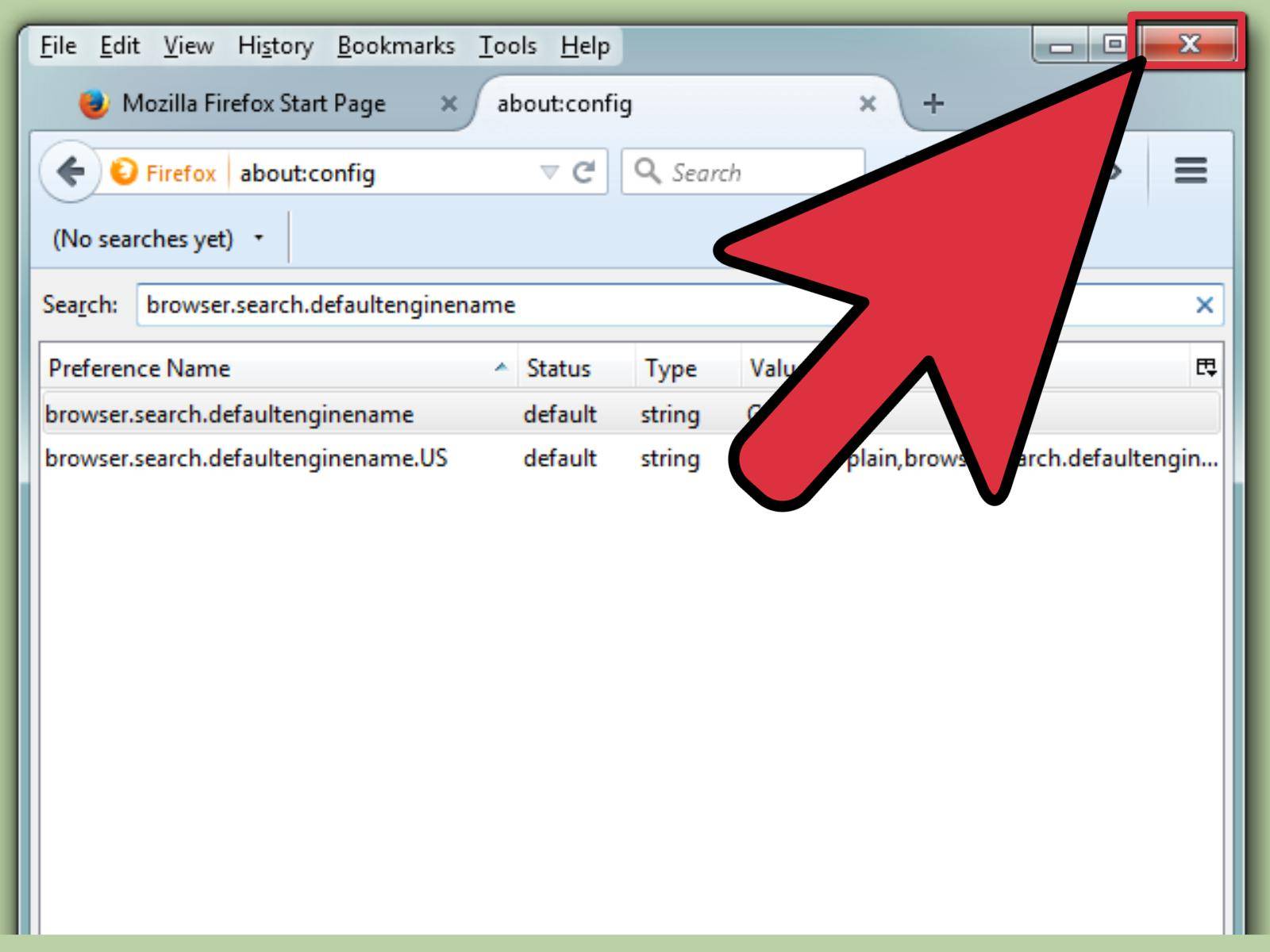
Task: Select browser.search.defaultenginename preference row
Action: tap(631, 414)
